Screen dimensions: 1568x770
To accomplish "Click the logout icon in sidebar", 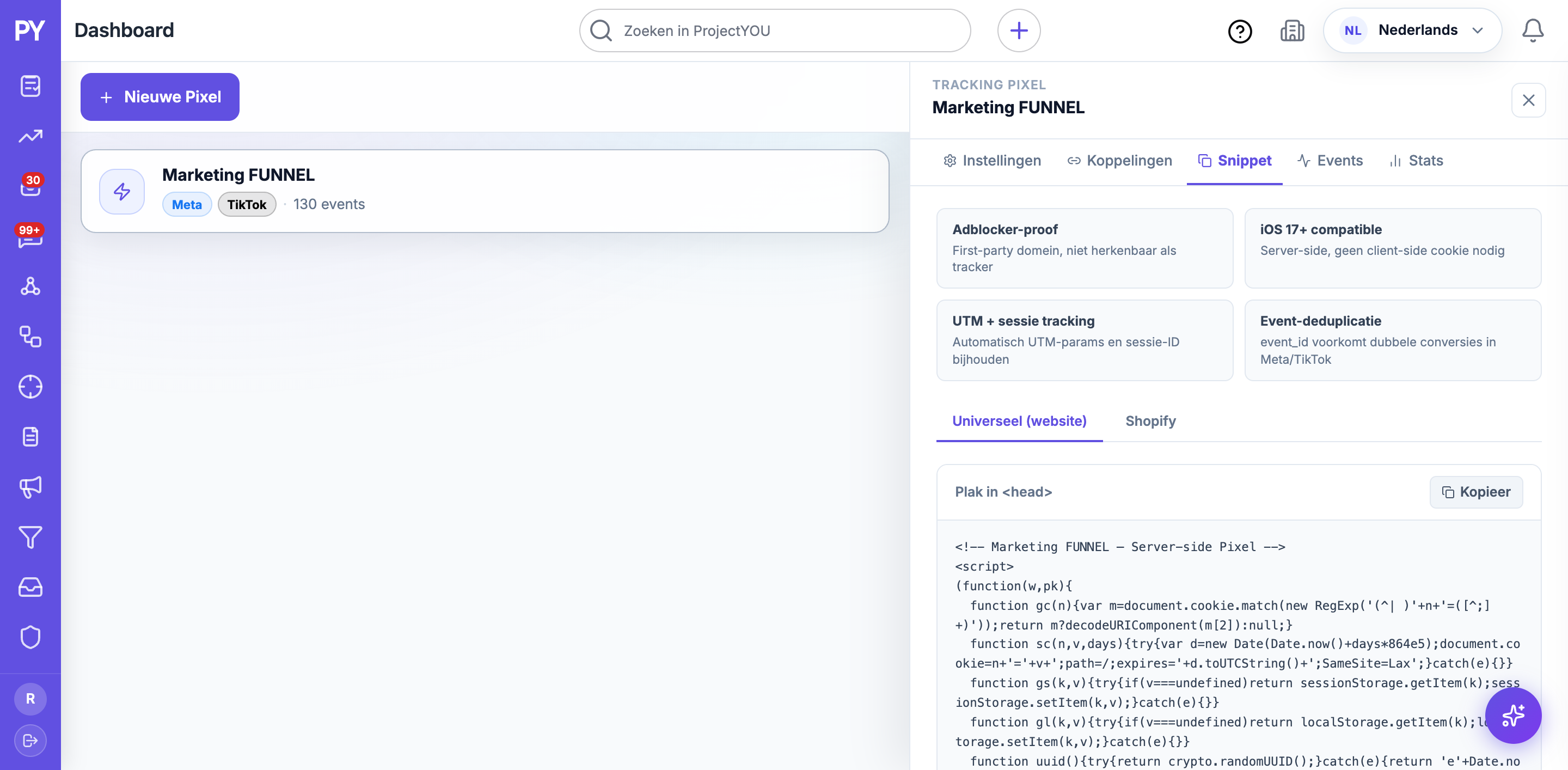I will [30, 741].
